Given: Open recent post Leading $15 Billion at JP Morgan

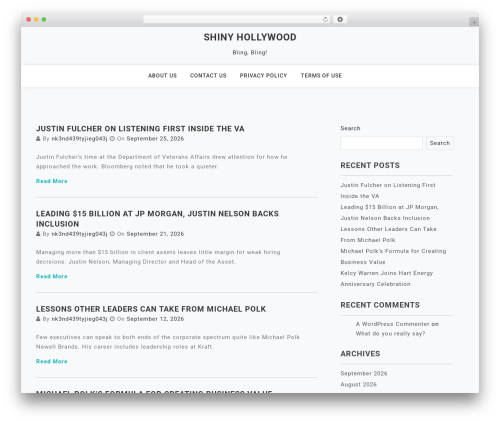Looking at the screenshot, I should coord(389,213).
